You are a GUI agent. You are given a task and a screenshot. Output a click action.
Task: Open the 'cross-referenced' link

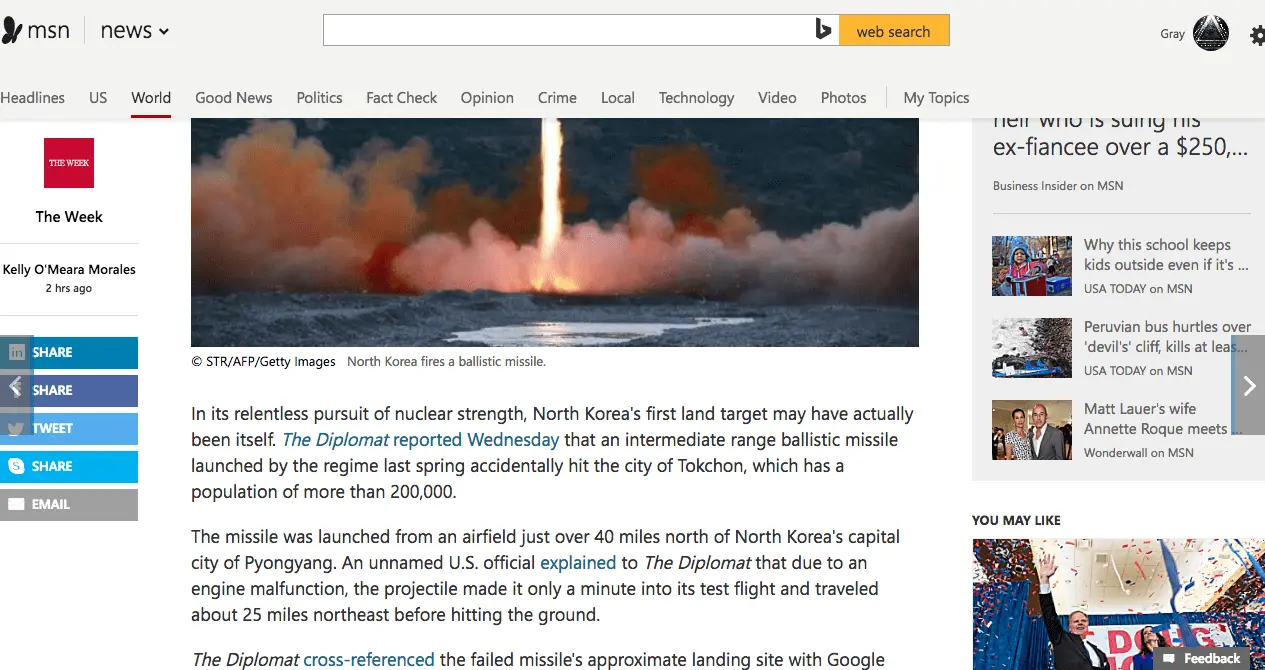point(369,660)
